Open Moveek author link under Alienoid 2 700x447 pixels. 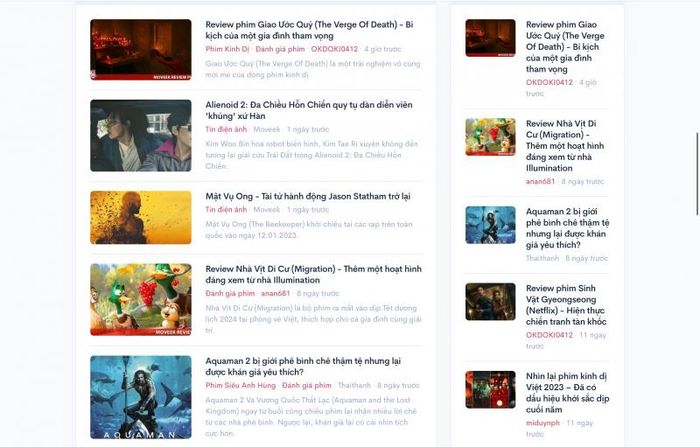pyautogui.click(x=267, y=130)
